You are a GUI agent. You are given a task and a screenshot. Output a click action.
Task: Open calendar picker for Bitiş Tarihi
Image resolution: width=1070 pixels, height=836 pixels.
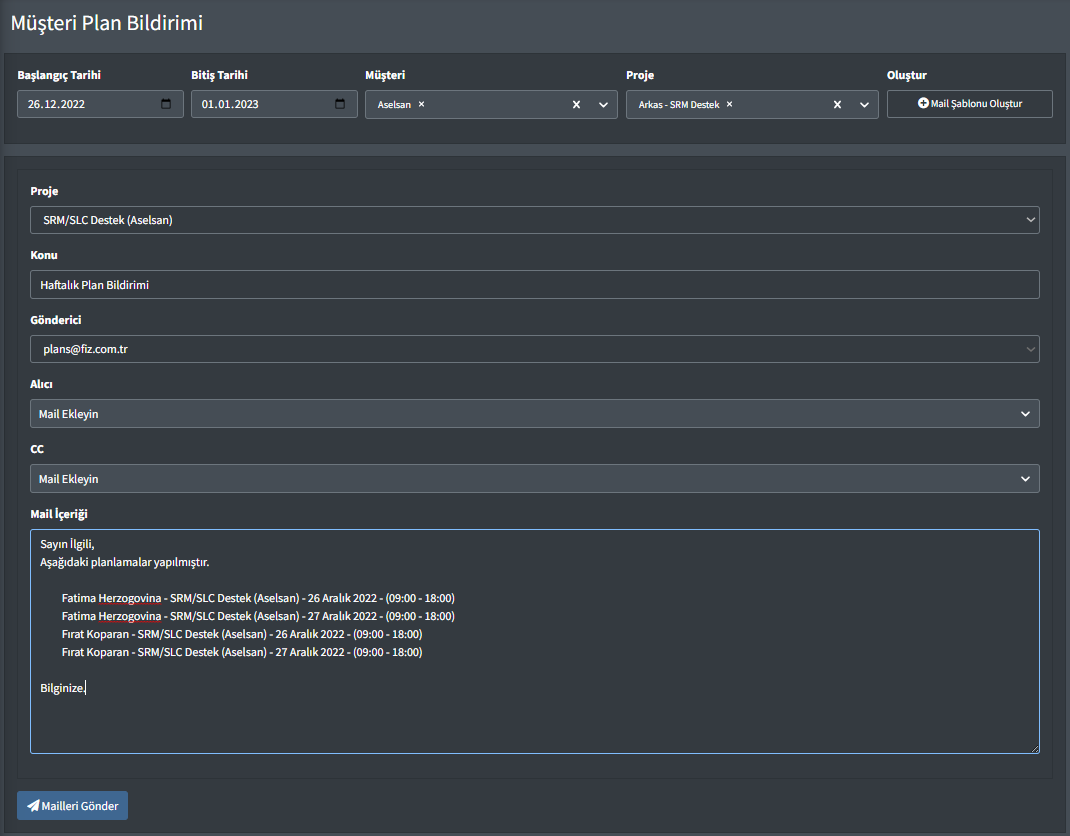[340, 104]
